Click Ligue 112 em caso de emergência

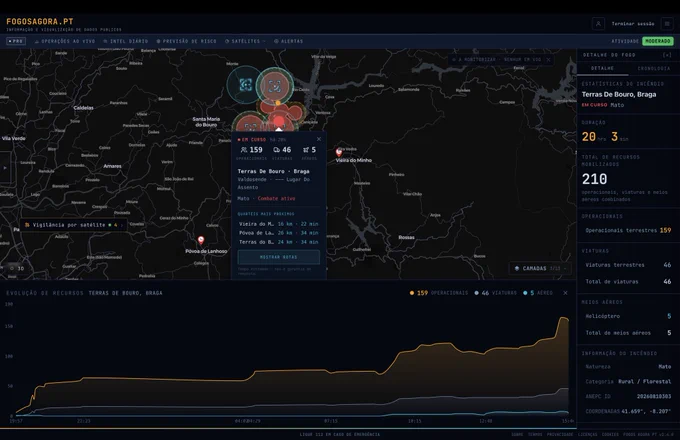tap(340, 434)
